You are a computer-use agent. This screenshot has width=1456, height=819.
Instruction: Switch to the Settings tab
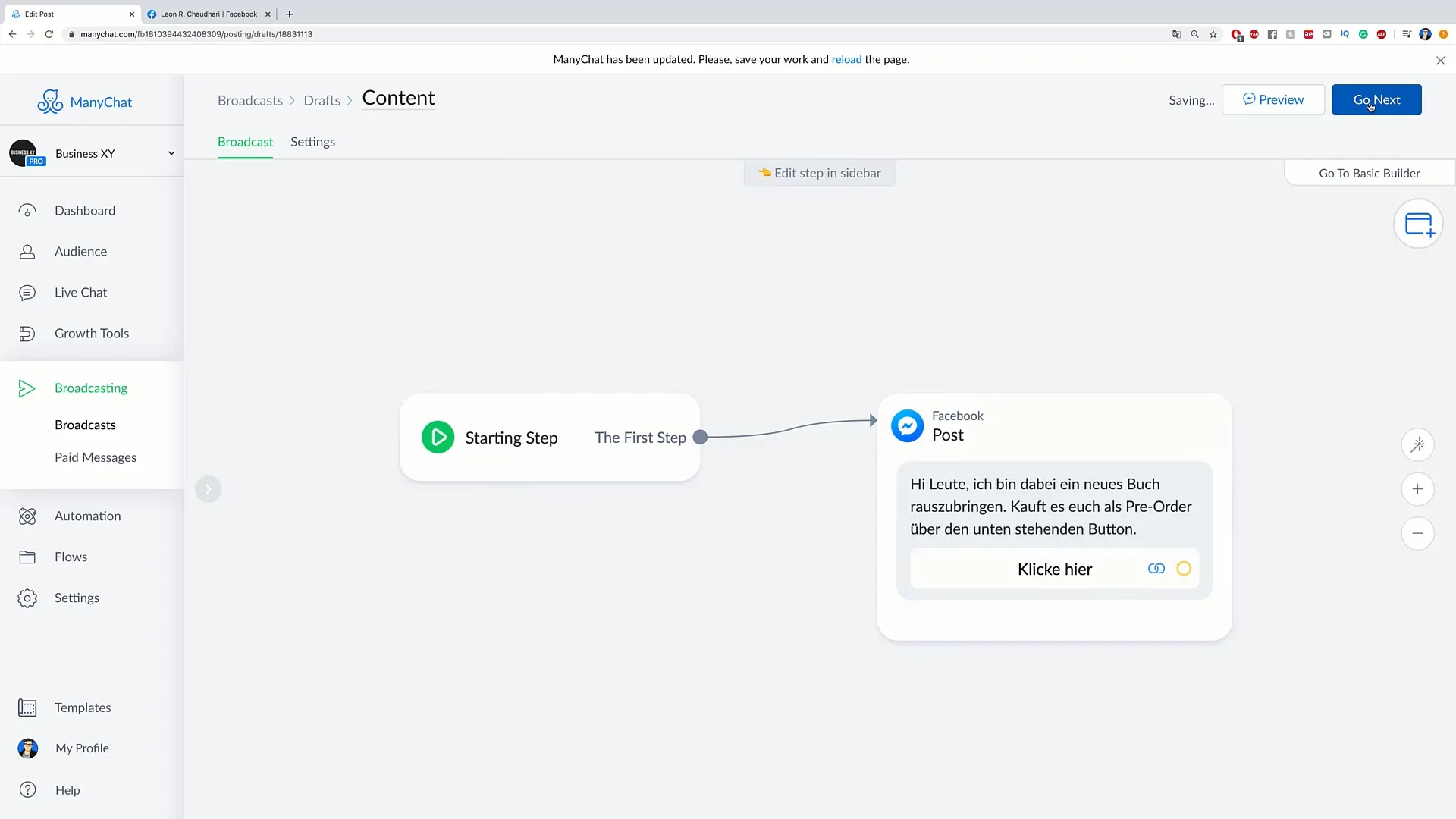pos(312,142)
